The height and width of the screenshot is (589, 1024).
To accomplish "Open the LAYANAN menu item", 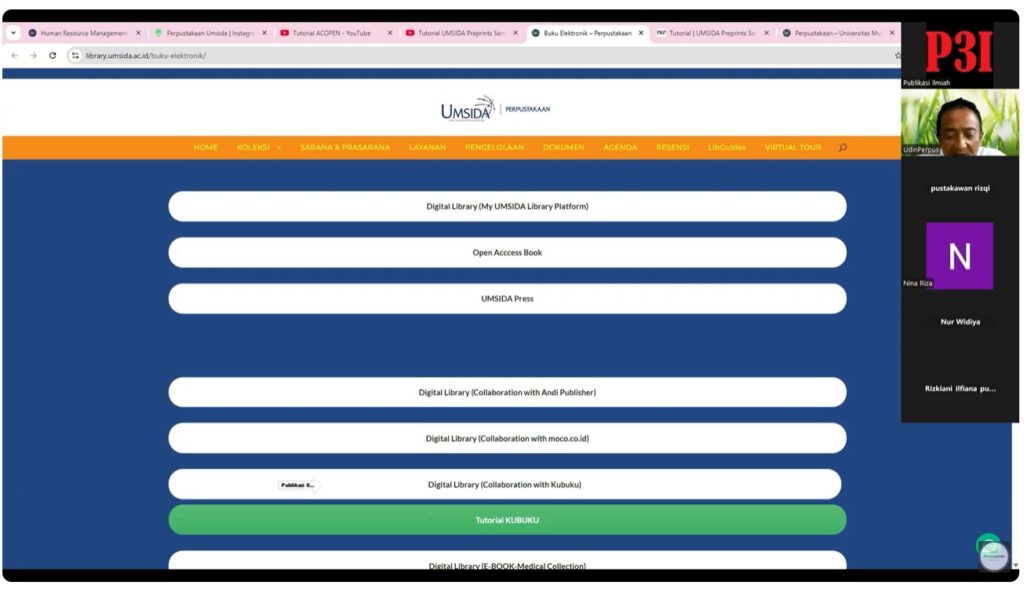I will coord(427,148).
